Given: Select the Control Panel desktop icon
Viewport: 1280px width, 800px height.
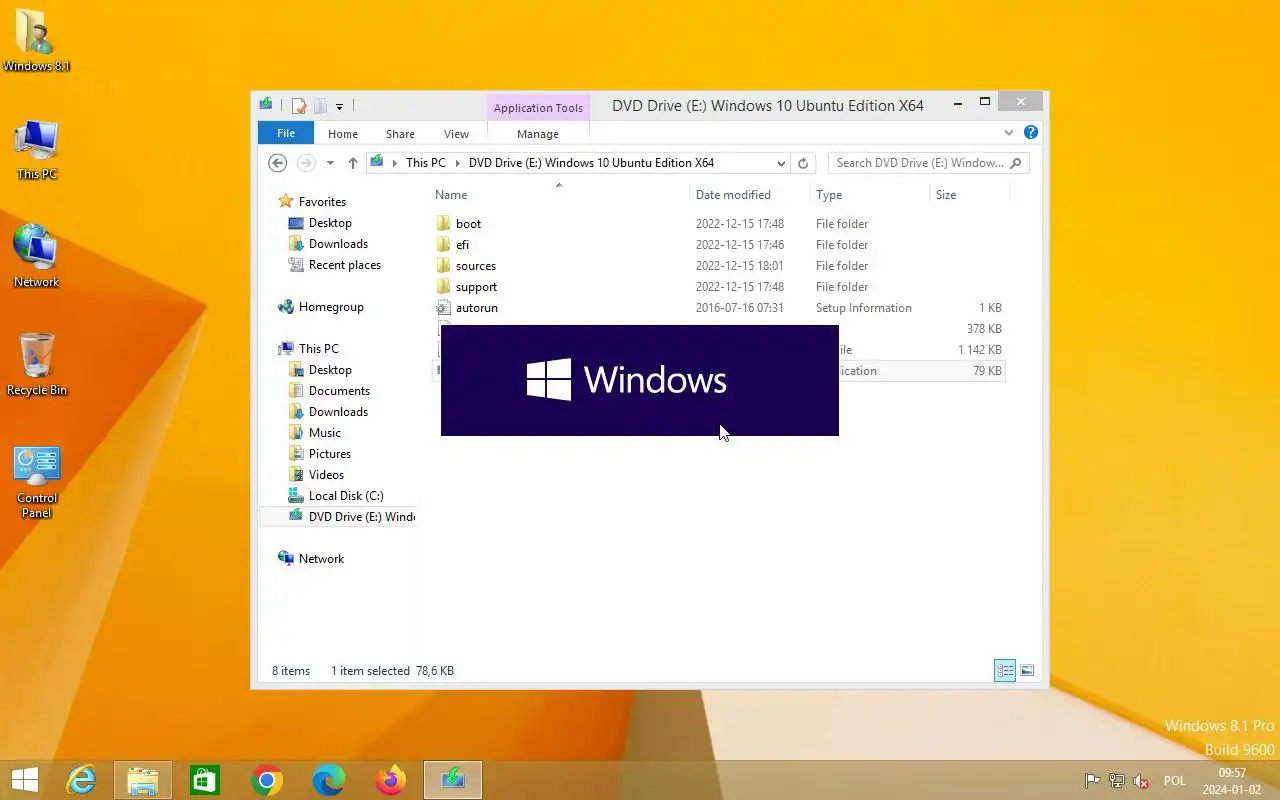Looking at the screenshot, I should click(x=36, y=482).
